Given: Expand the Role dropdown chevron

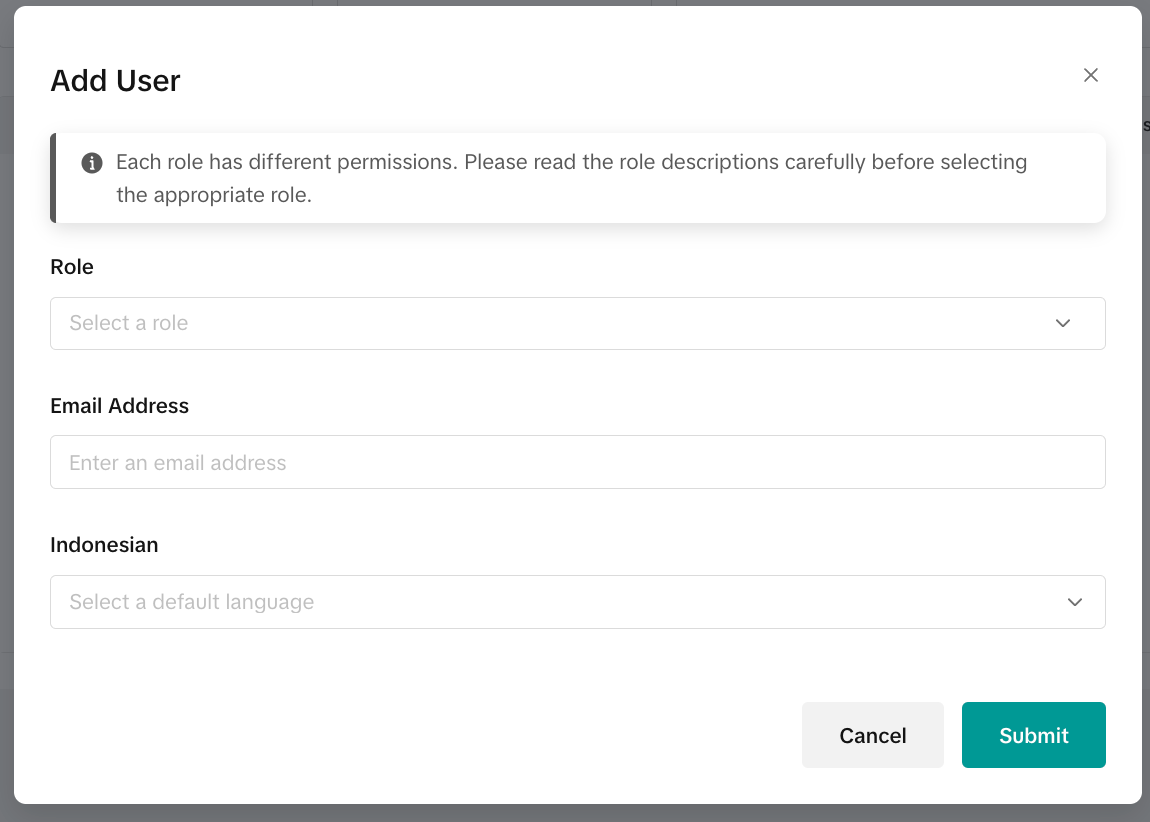Looking at the screenshot, I should [x=1063, y=323].
